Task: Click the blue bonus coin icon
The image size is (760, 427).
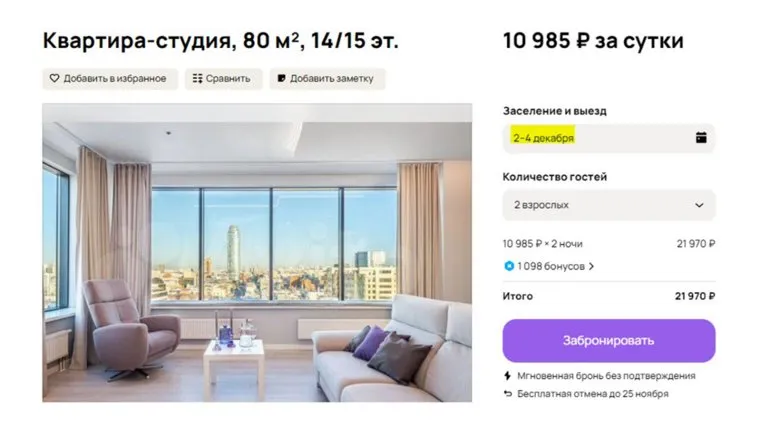Action: [509, 267]
